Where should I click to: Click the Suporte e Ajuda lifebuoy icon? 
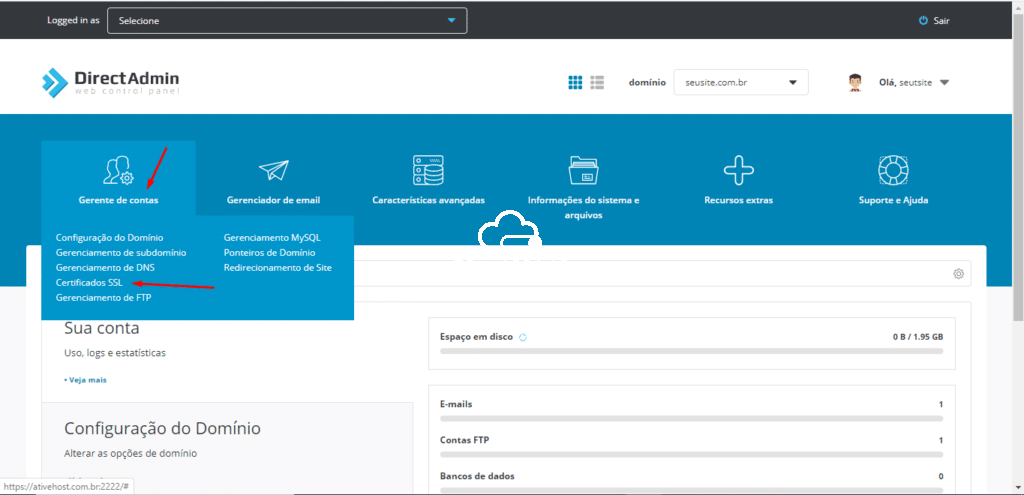[892, 170]
